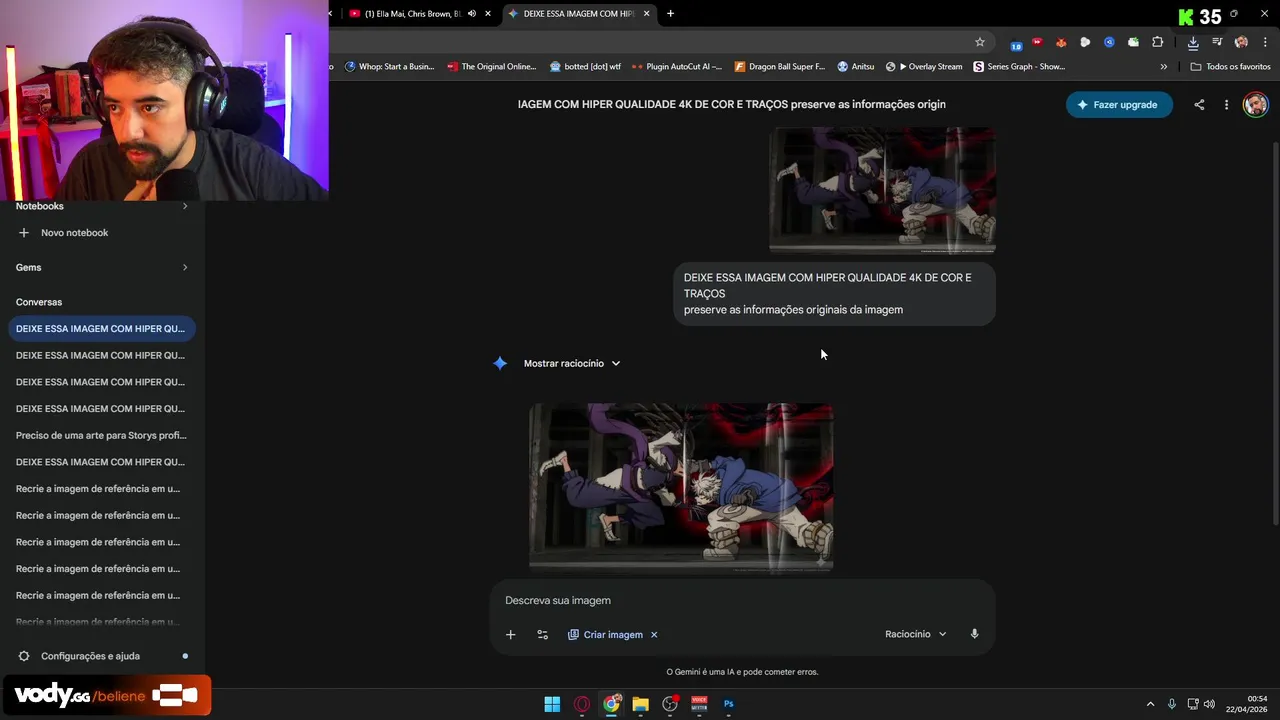The height and width of the screenshot is (720, 1280).
Task: Remove the Criar imagem chip
Action: click(654, 634)
